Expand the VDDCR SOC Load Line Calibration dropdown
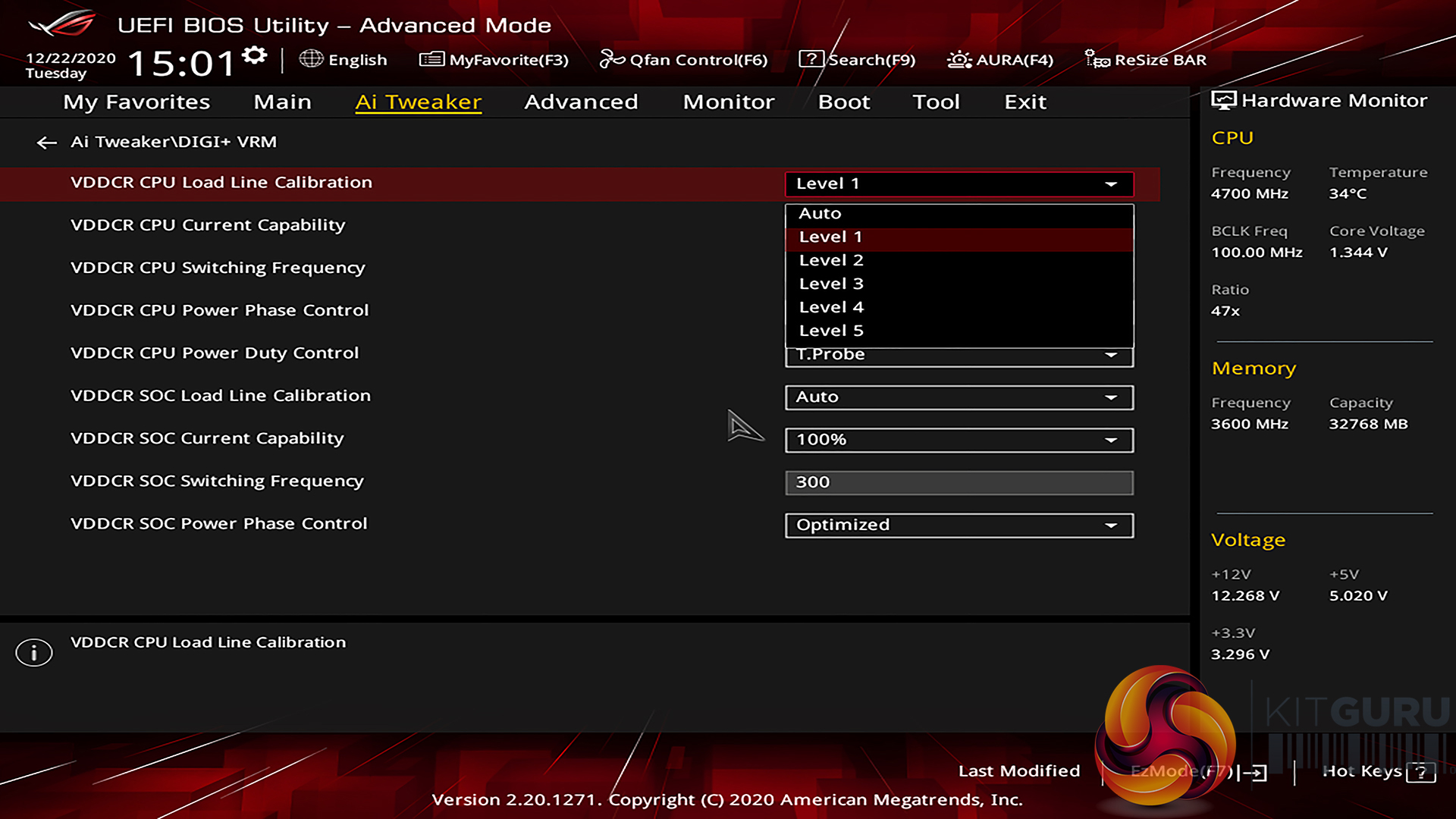The image size is (1456, 819). tap(959, 397)
